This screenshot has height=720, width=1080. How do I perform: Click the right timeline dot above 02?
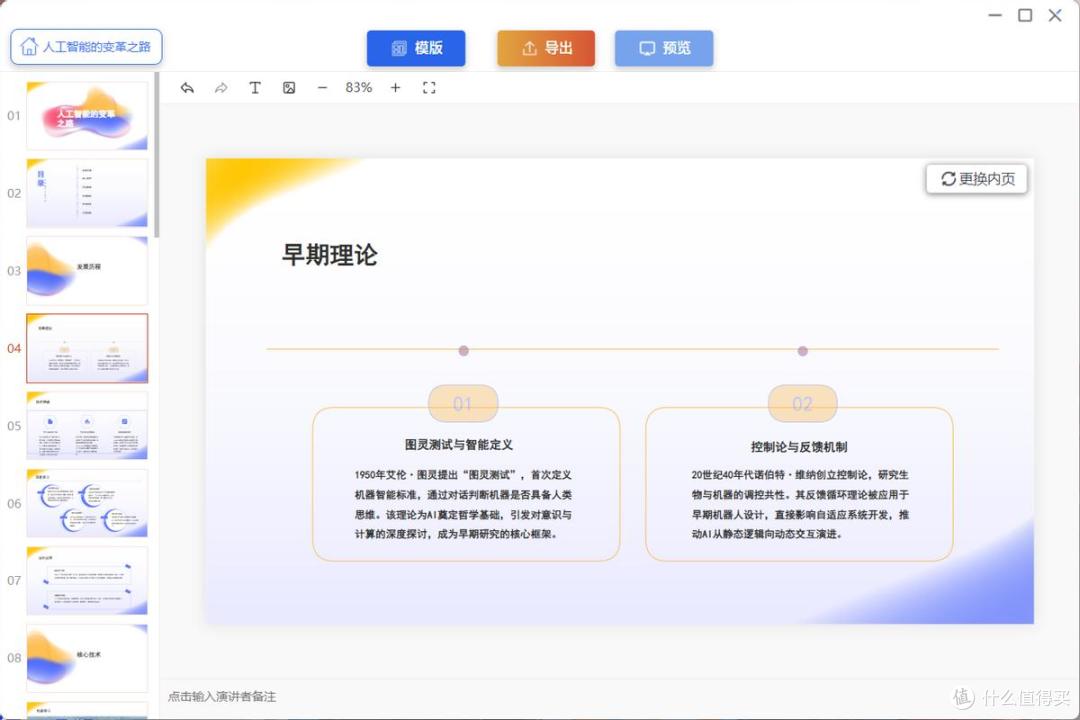point(802,351)
